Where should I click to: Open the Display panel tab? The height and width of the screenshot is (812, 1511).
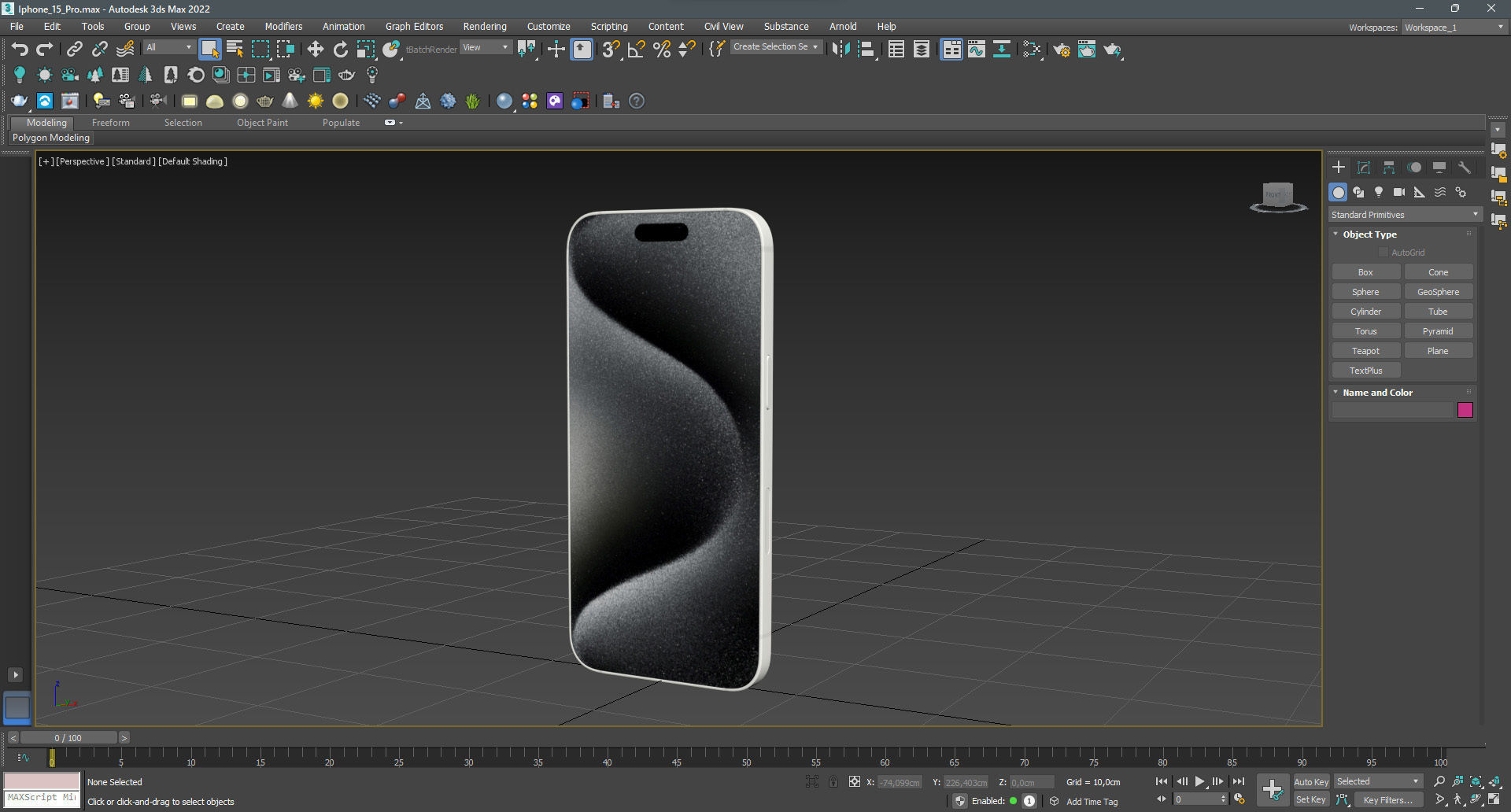click(x=1439, y=167)
